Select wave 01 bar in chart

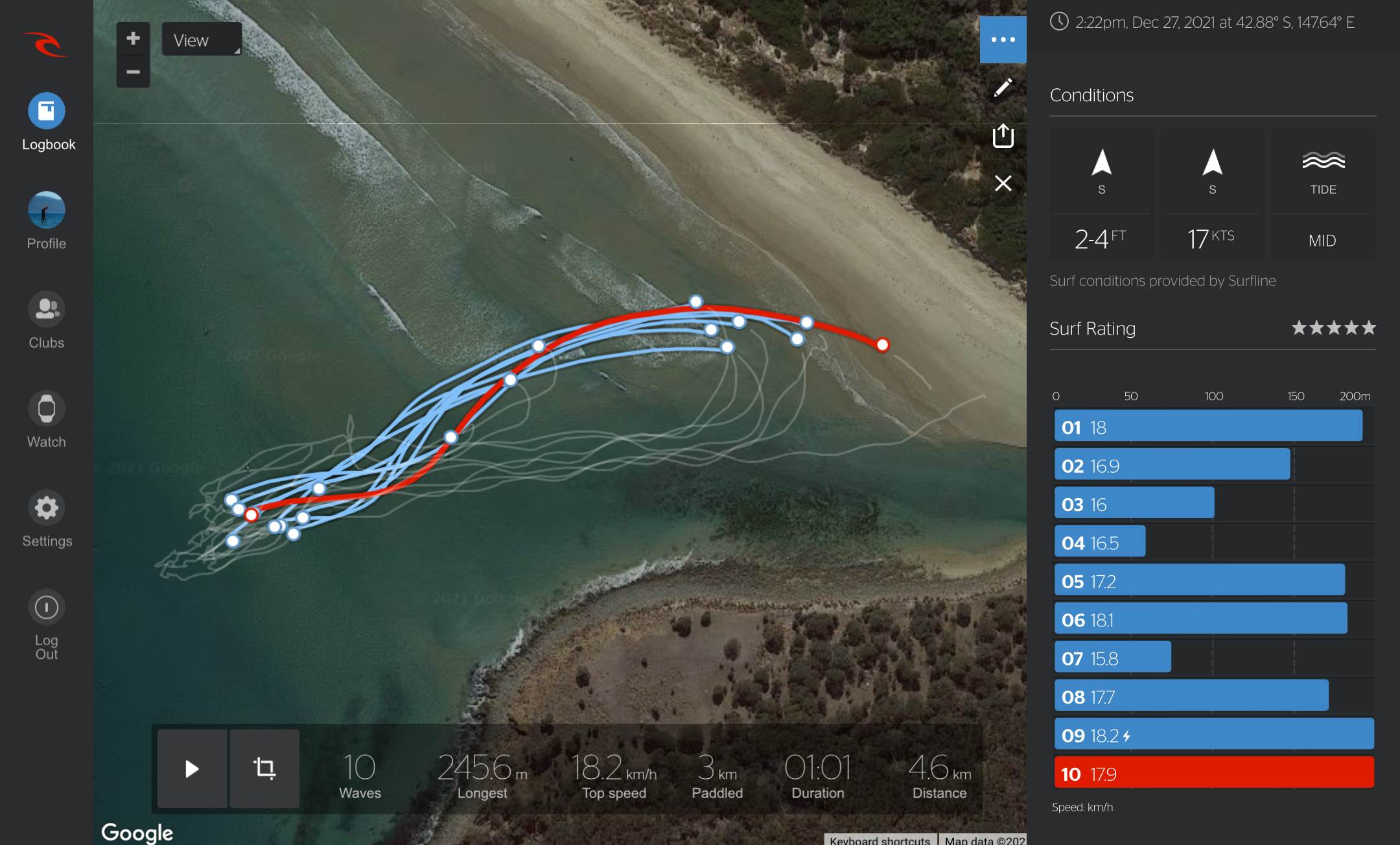1207,427
